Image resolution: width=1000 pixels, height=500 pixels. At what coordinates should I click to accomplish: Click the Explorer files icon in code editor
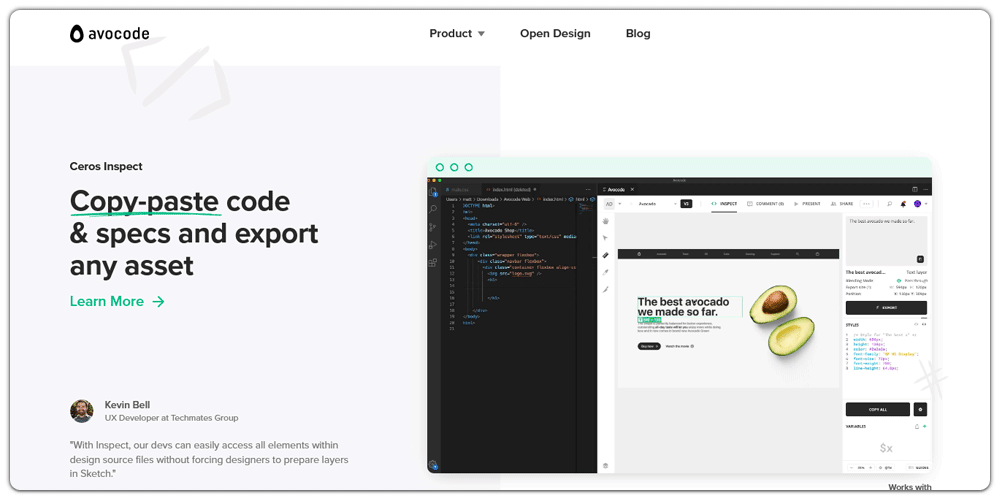433,192
